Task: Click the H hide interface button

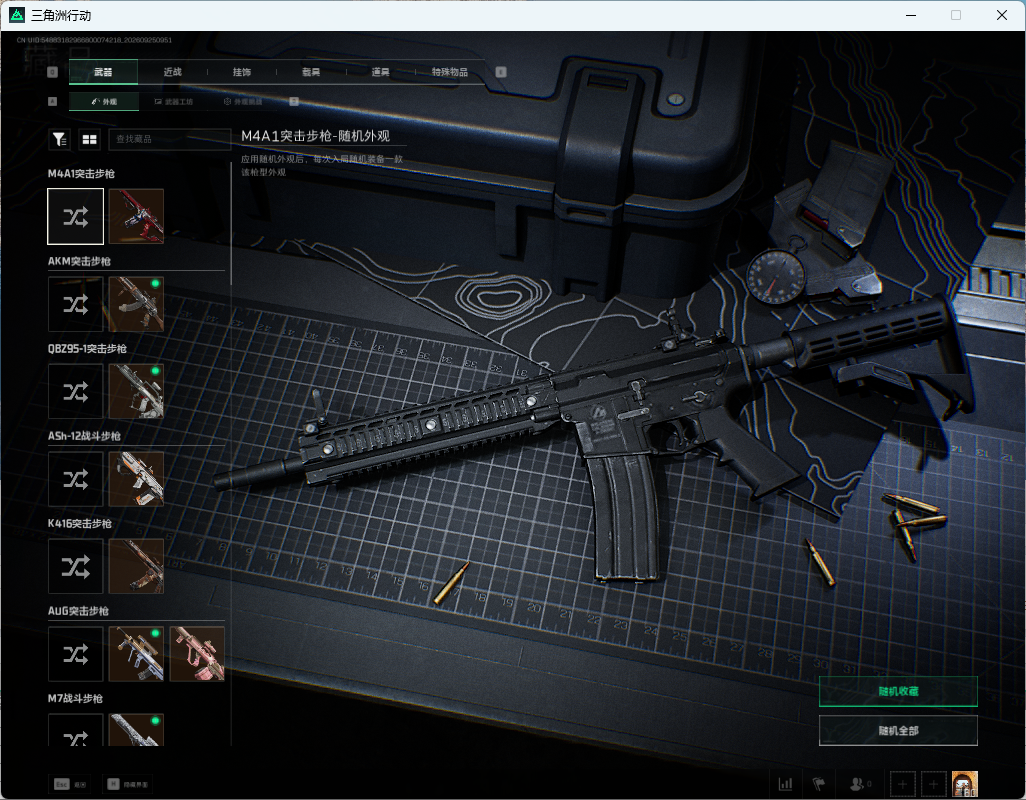Action: click(128, 784)
